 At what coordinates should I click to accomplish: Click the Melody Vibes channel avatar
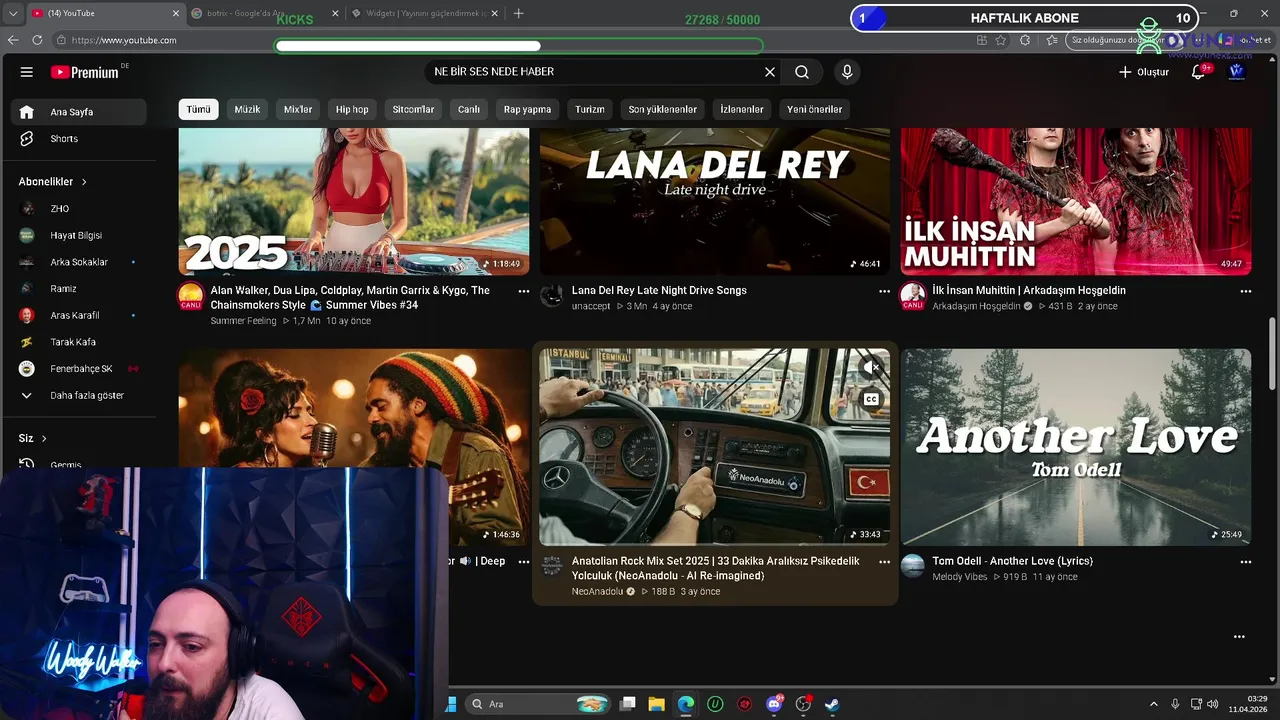coord(912,566)
